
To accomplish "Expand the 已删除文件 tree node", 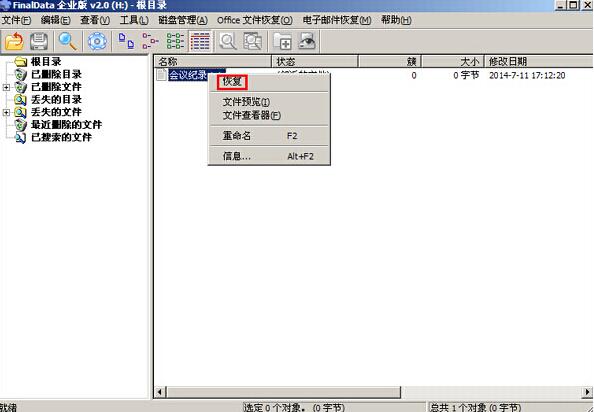I will 6,87.
